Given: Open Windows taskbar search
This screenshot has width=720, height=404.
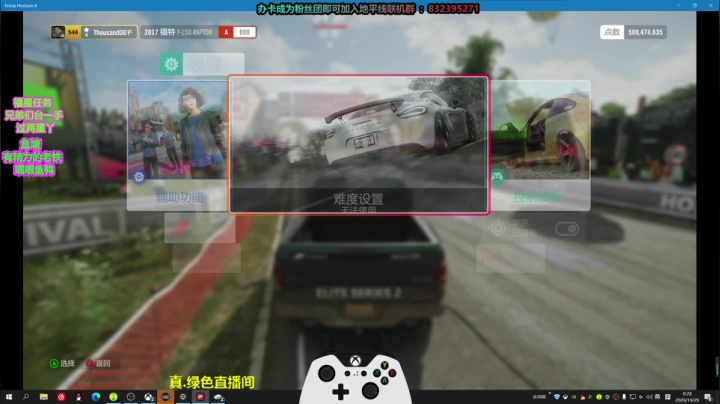Looking at the screenshot, I should point(26,397).
